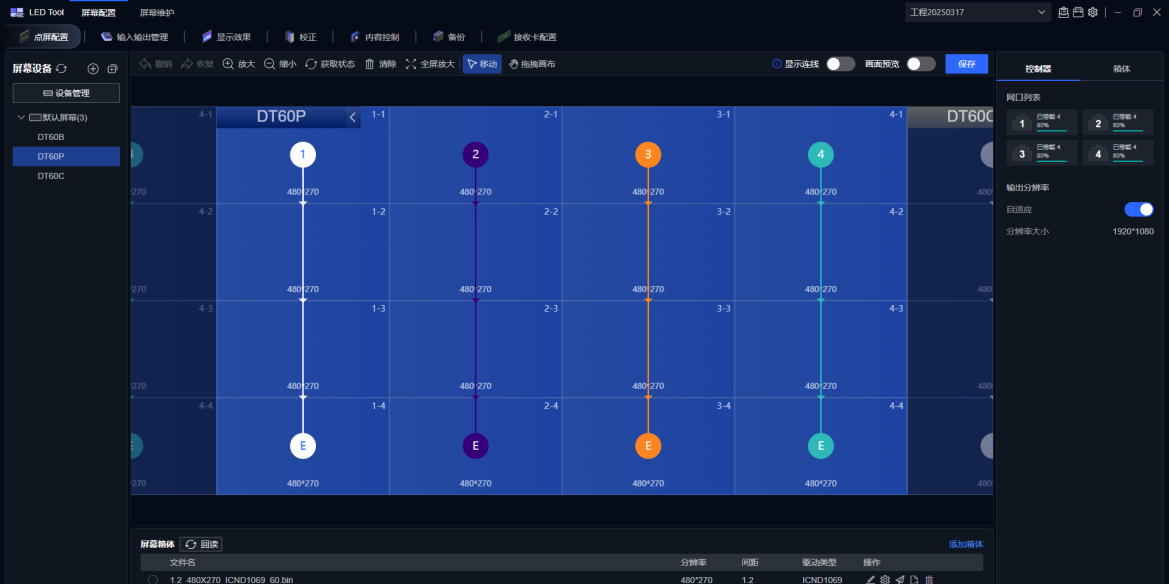Click the 保存 save button

(x=966, y=64)
